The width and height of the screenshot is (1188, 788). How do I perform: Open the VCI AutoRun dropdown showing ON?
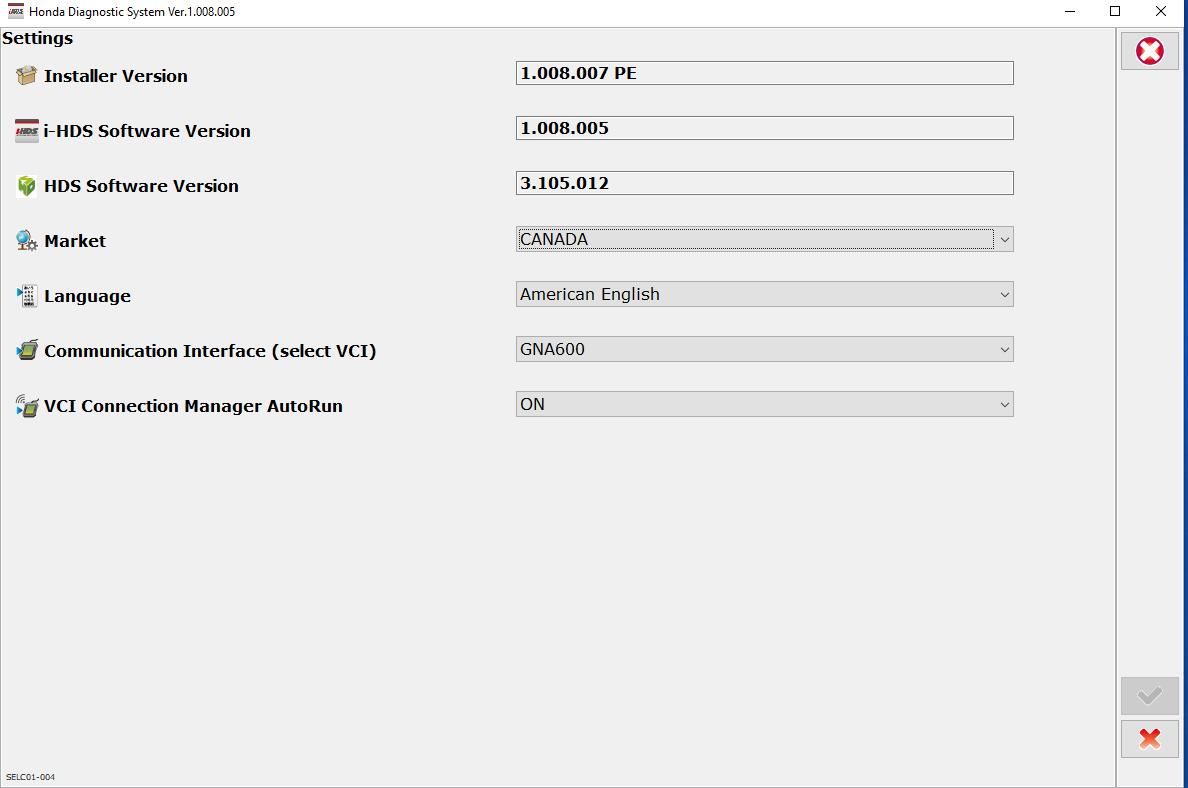pyautogui.click(x=764, y=404)
